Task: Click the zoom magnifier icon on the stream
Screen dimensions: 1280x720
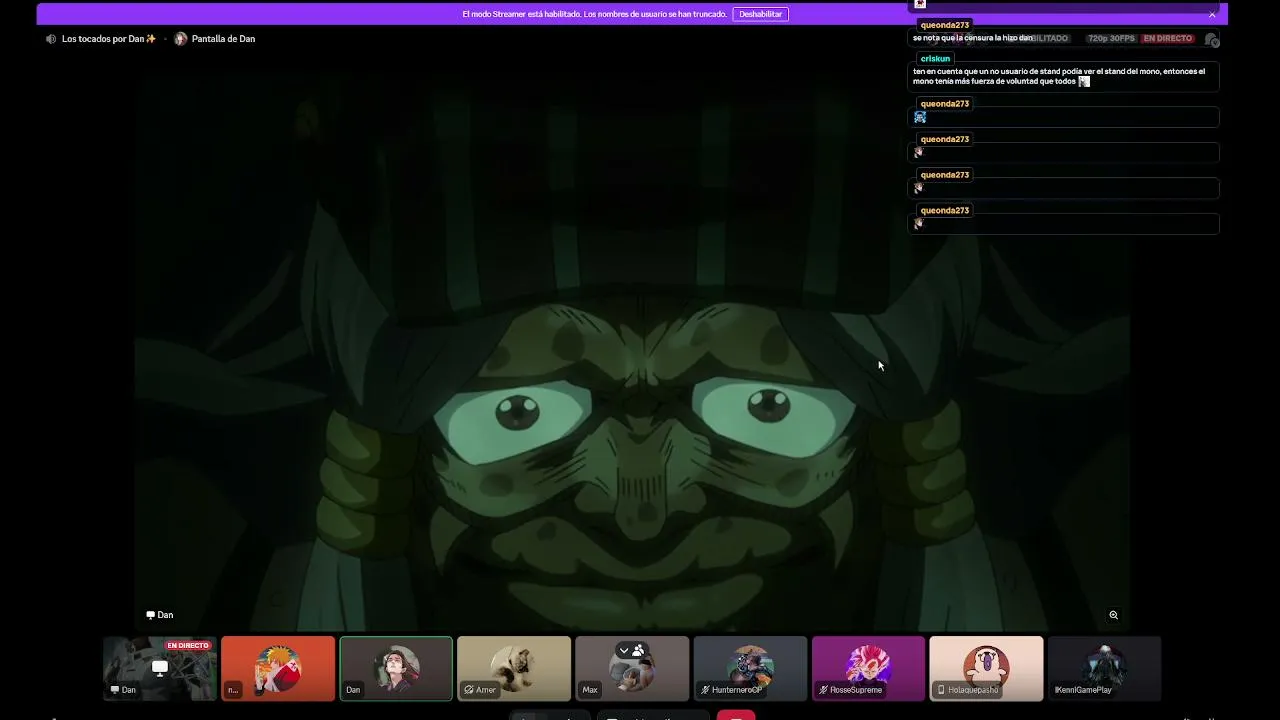Action: 1113,615
